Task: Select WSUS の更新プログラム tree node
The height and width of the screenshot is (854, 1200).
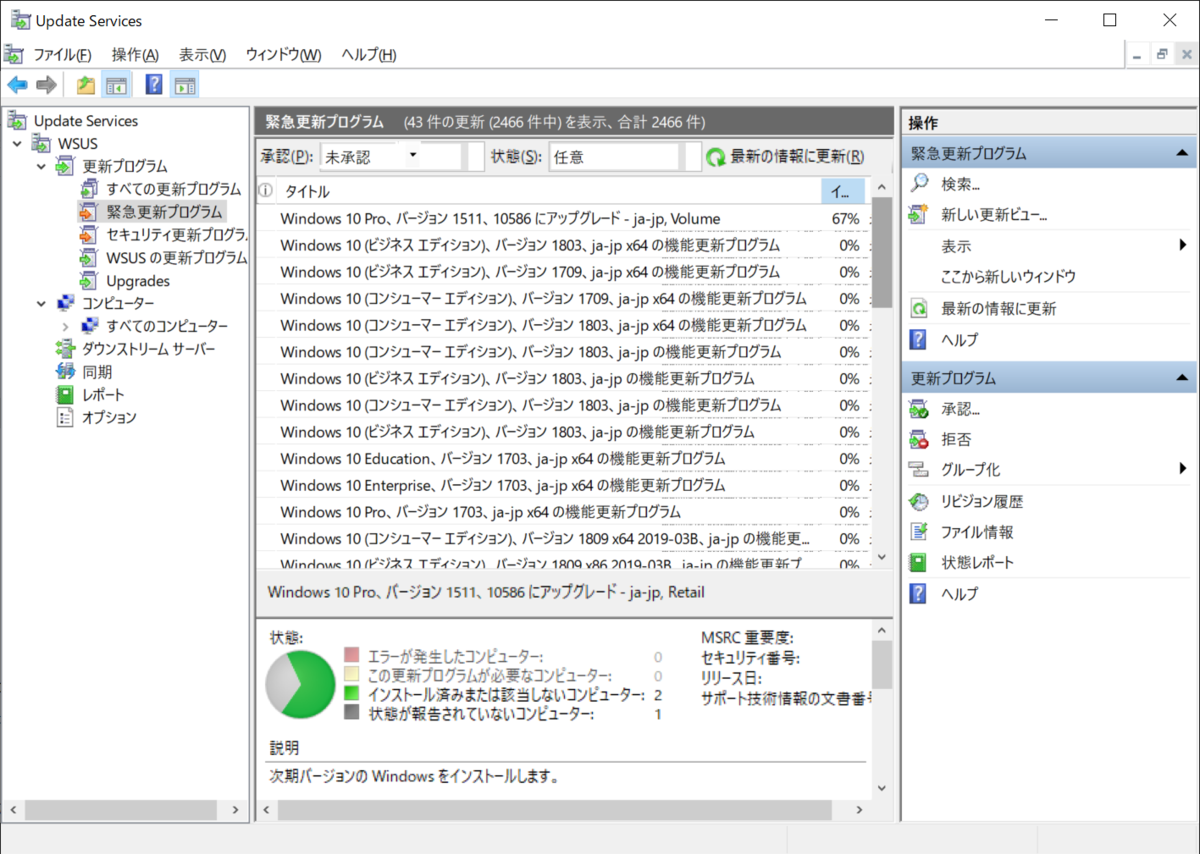Action: click(176, 257)
